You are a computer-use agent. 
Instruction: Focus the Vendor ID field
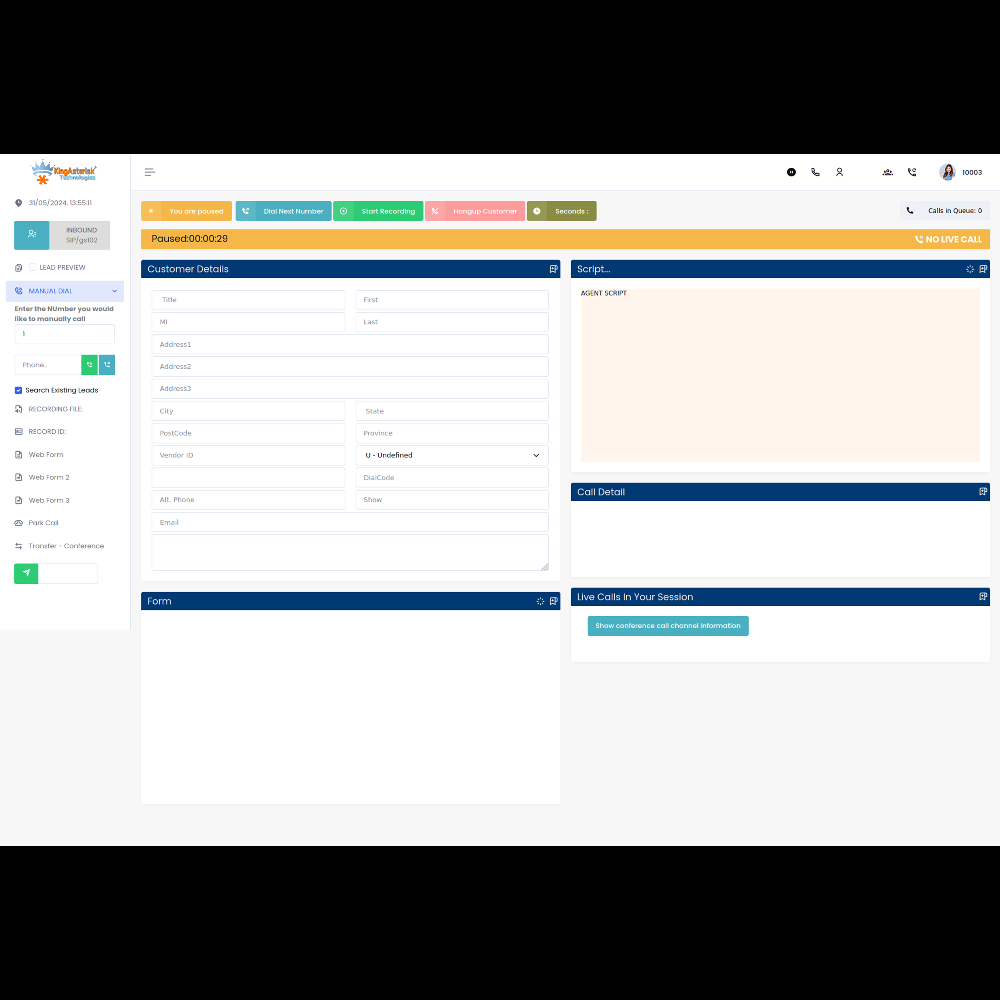click(248, 455)
